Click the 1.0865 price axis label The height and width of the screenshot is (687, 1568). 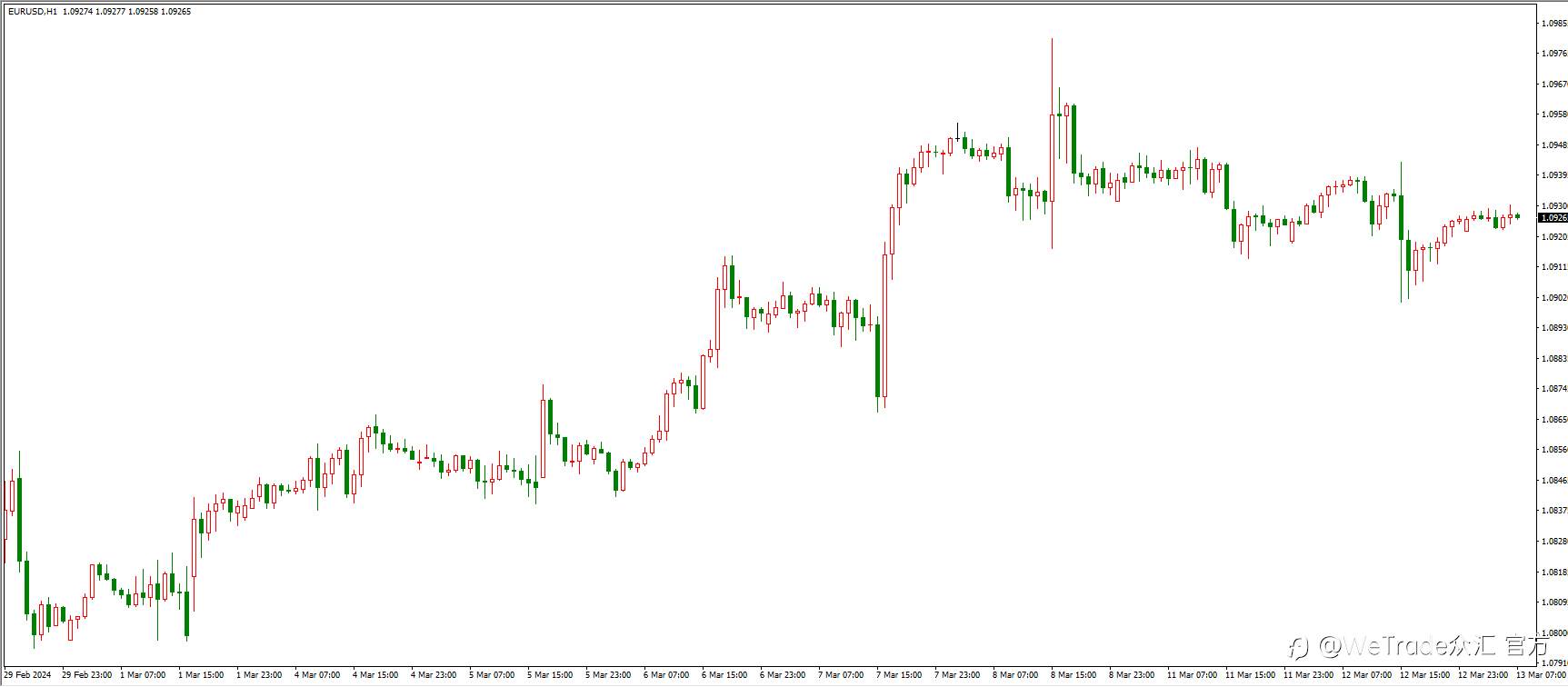[1554, 420]
